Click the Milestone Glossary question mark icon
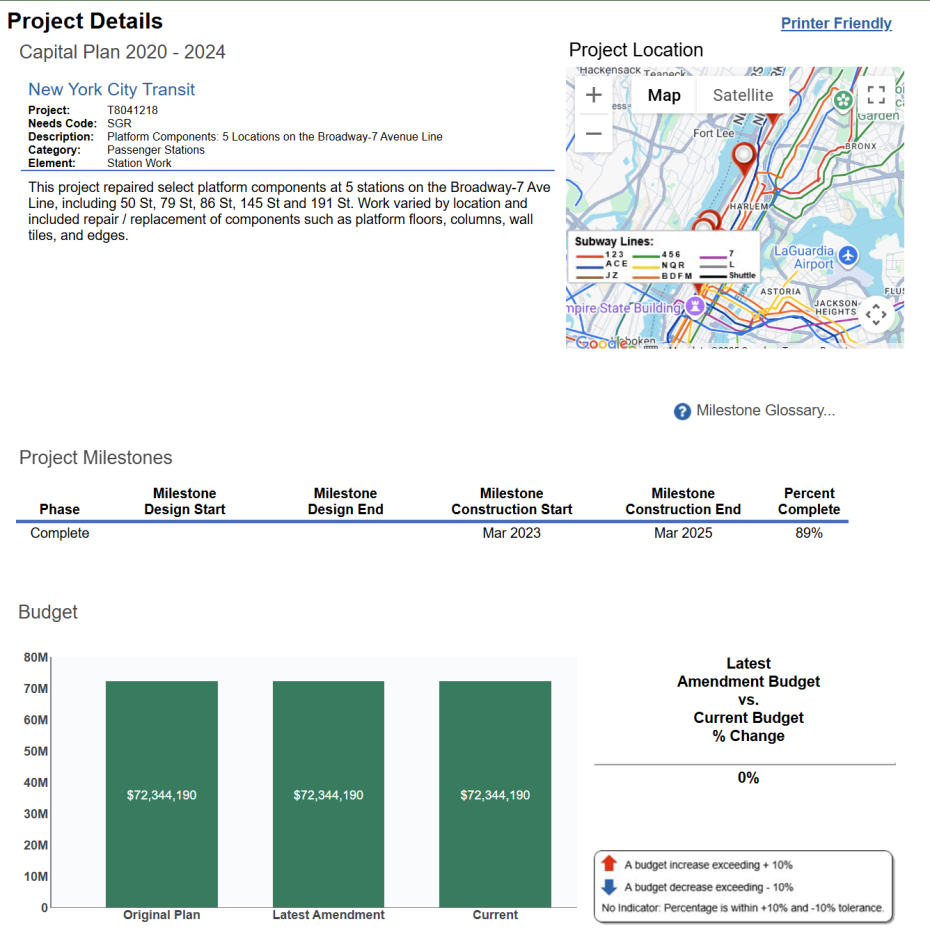Screen dimensions: 930x940 [x=682, y=411]
